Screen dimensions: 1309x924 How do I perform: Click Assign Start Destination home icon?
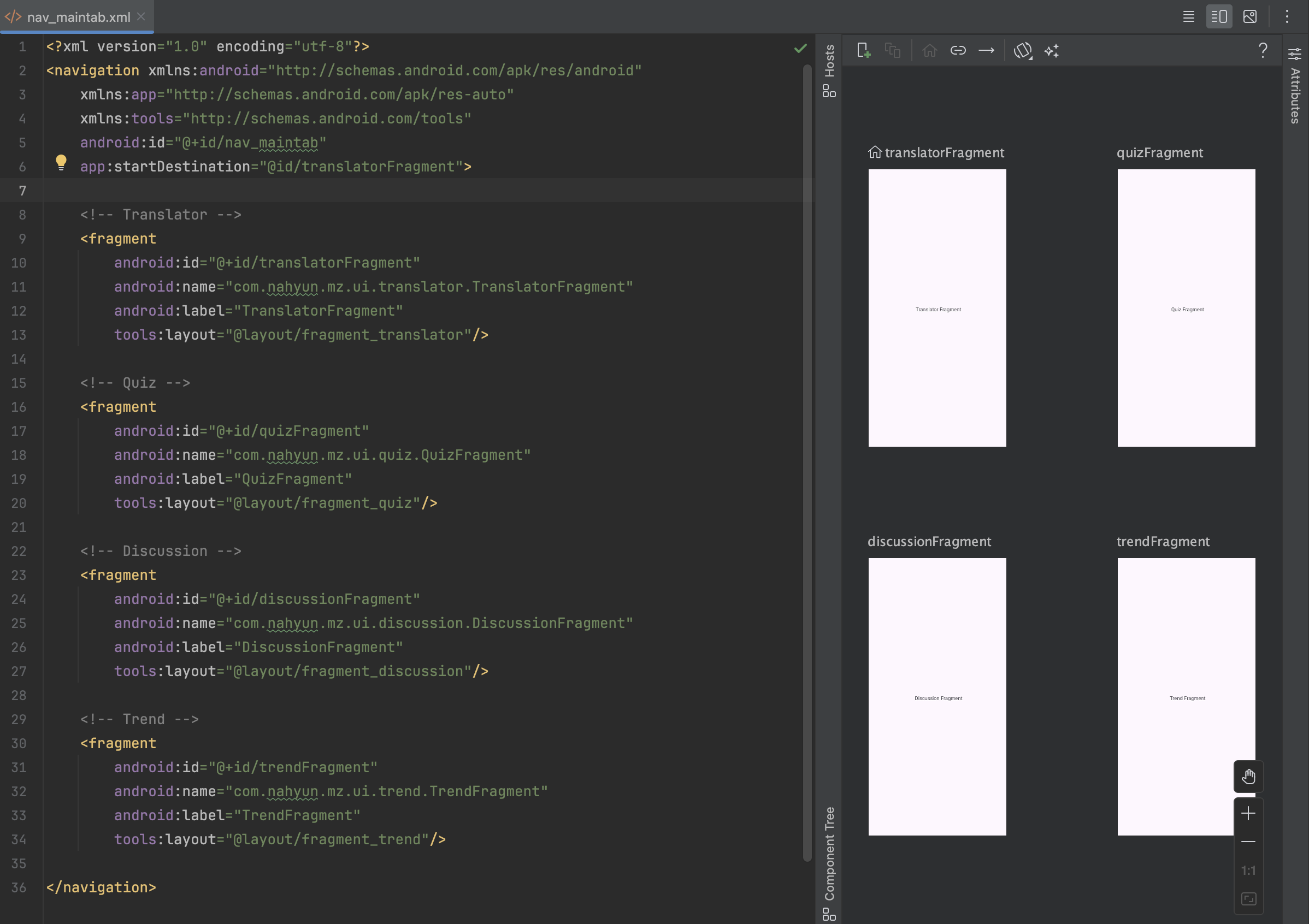(x=929, y=51)
